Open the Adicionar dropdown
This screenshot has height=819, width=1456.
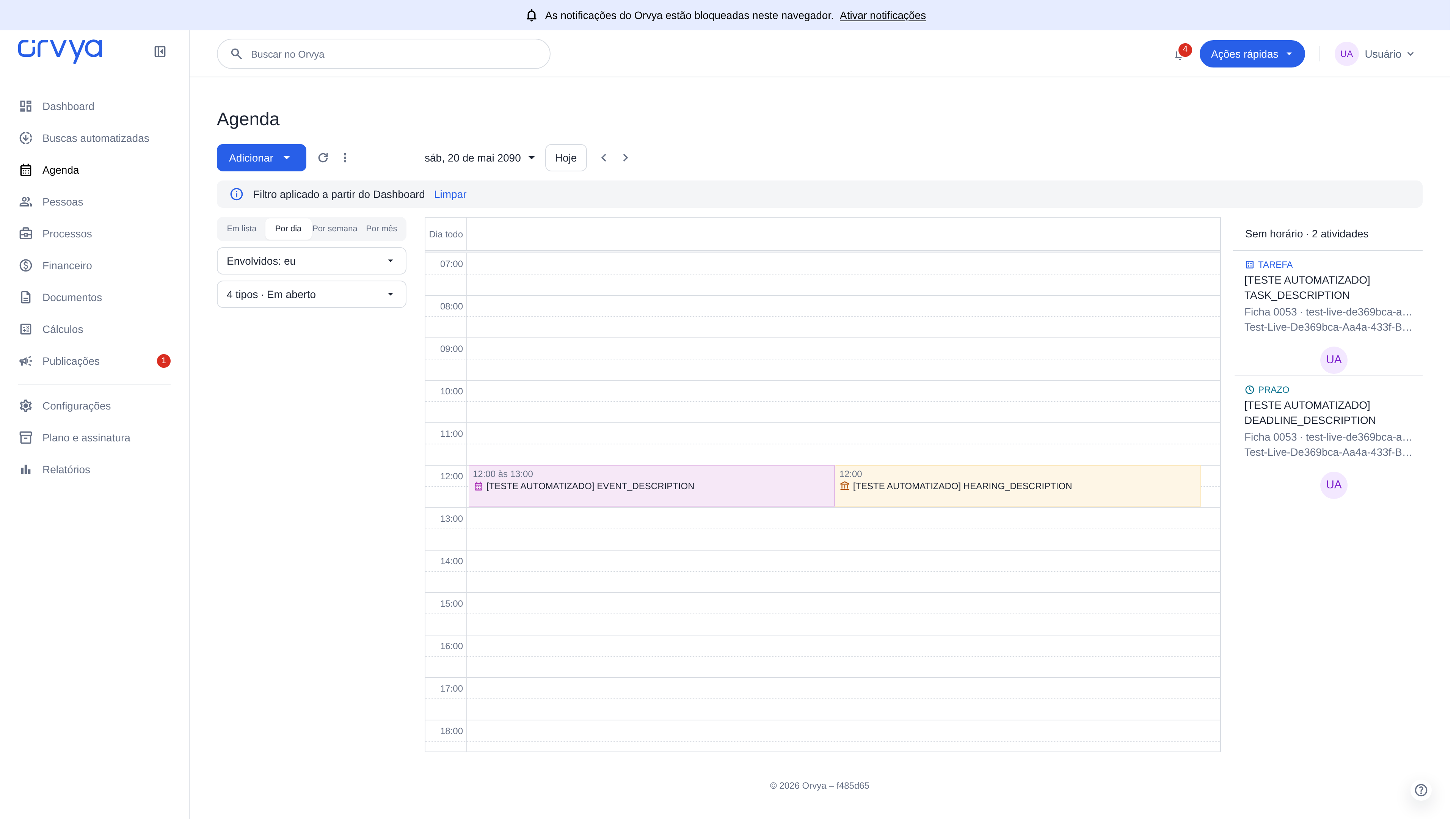click(261, 158)
